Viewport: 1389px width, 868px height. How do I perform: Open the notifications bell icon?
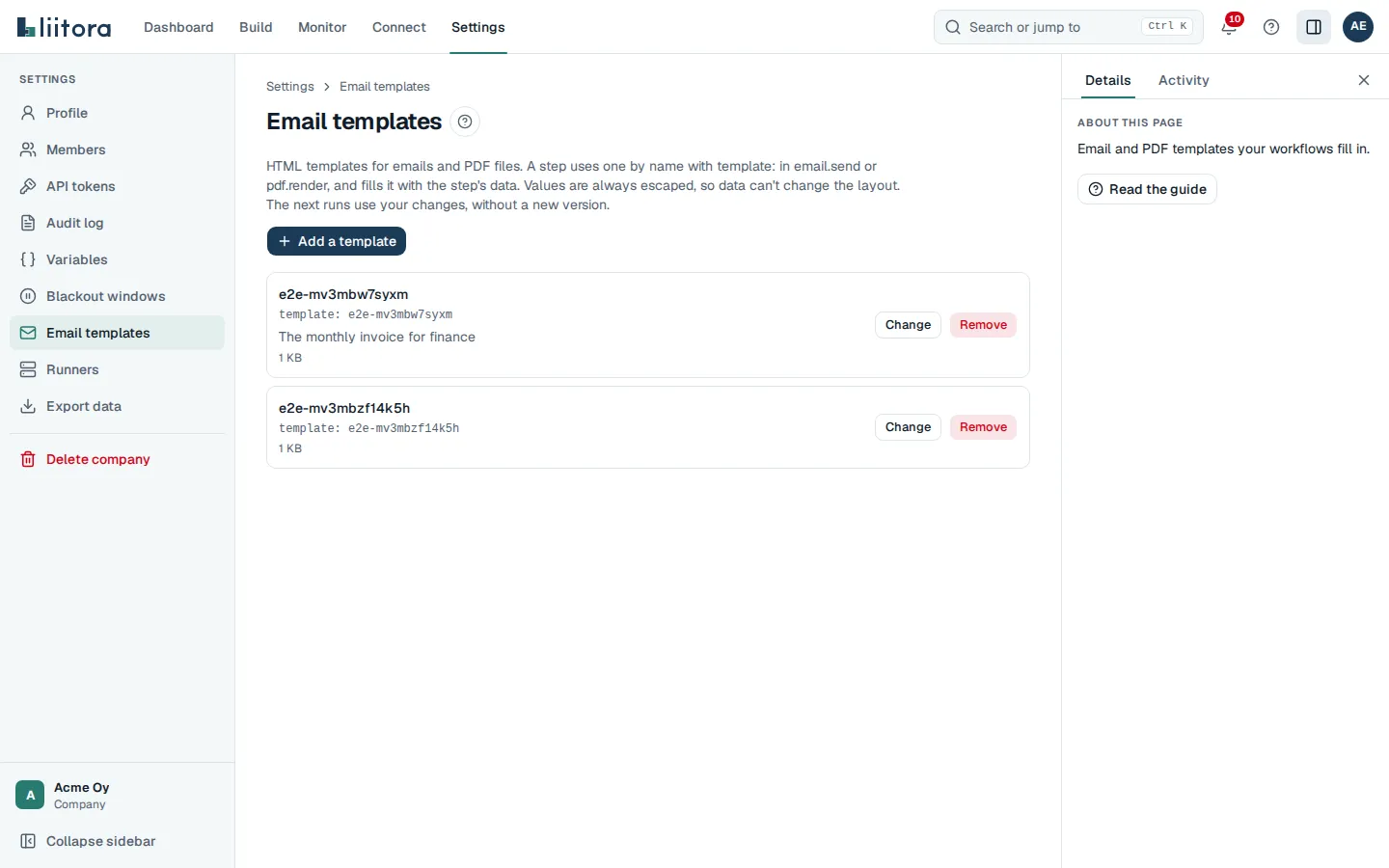point(1229,27)
